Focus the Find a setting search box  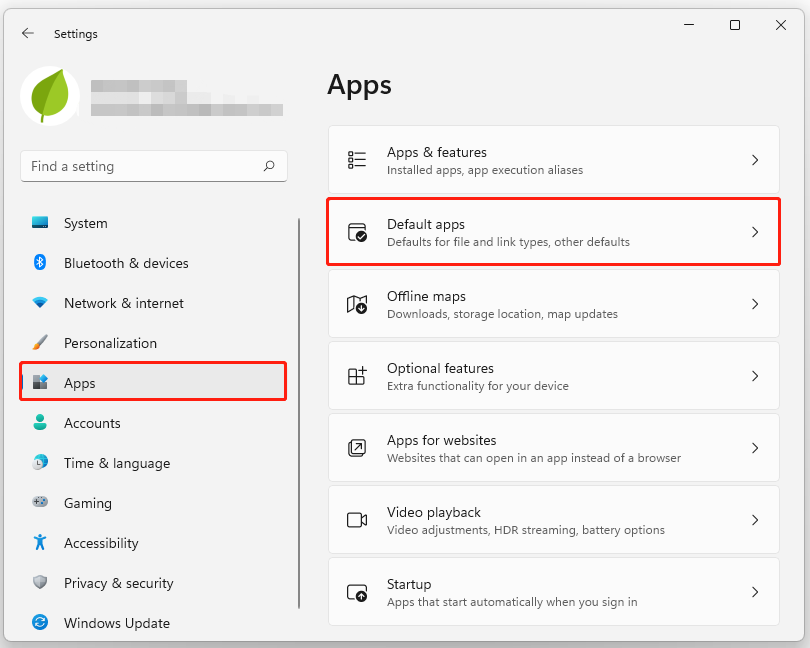pos(154,166)
